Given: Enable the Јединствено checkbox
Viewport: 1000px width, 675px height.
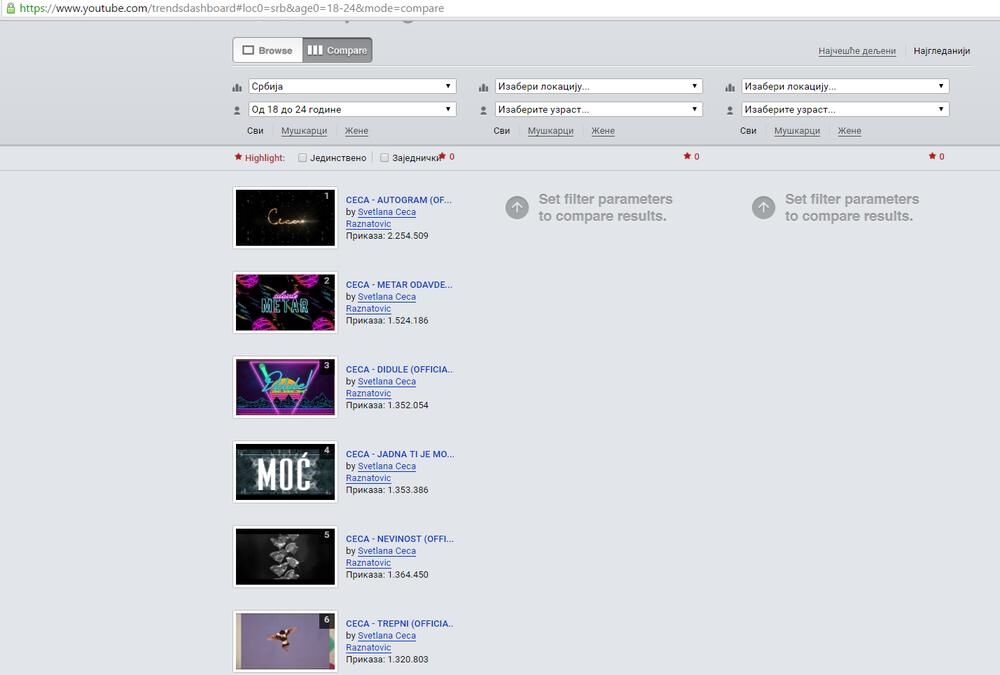Looking at the screenshot, I should [x=303, y=158].
